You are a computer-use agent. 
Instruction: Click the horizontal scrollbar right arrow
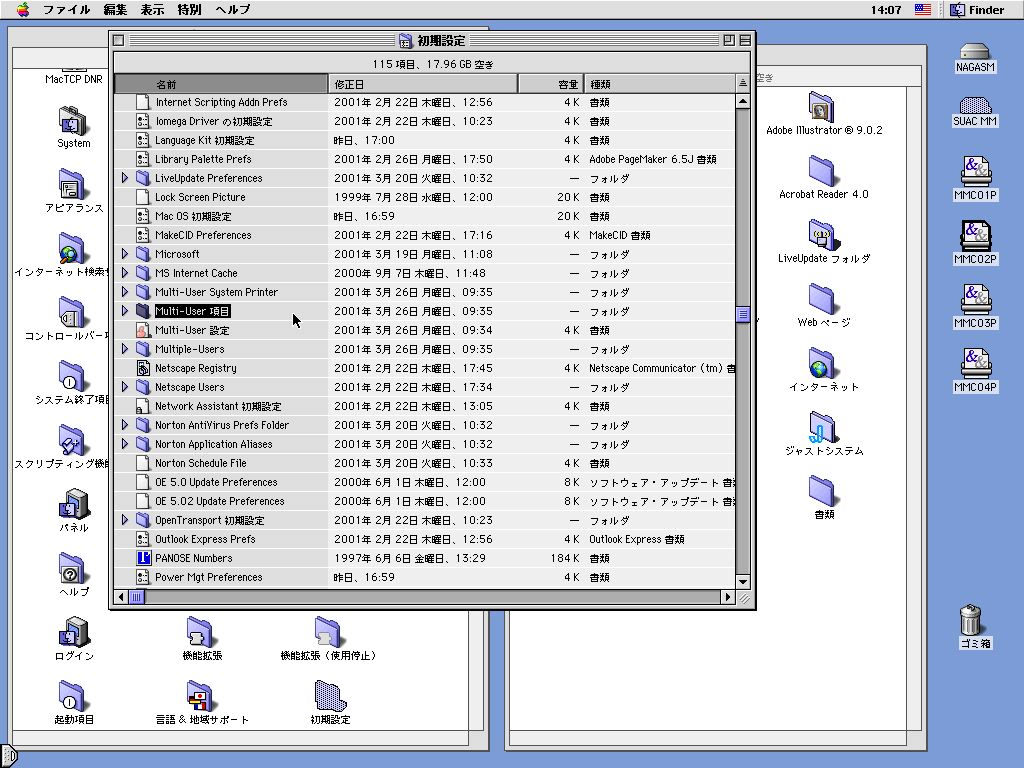(728, 596)
